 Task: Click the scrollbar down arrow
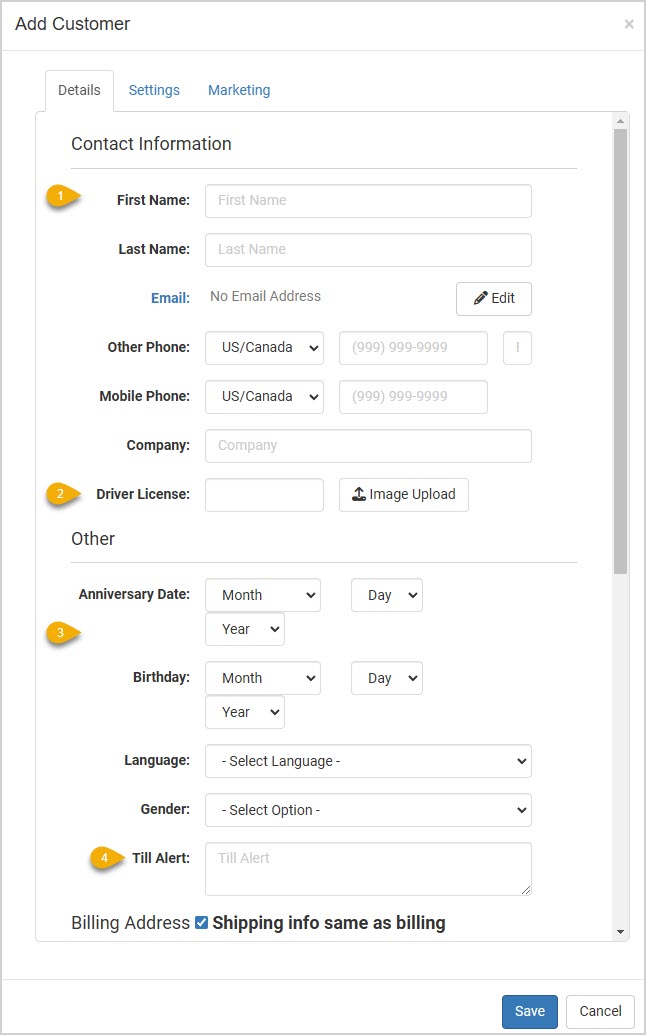[620, 932]
